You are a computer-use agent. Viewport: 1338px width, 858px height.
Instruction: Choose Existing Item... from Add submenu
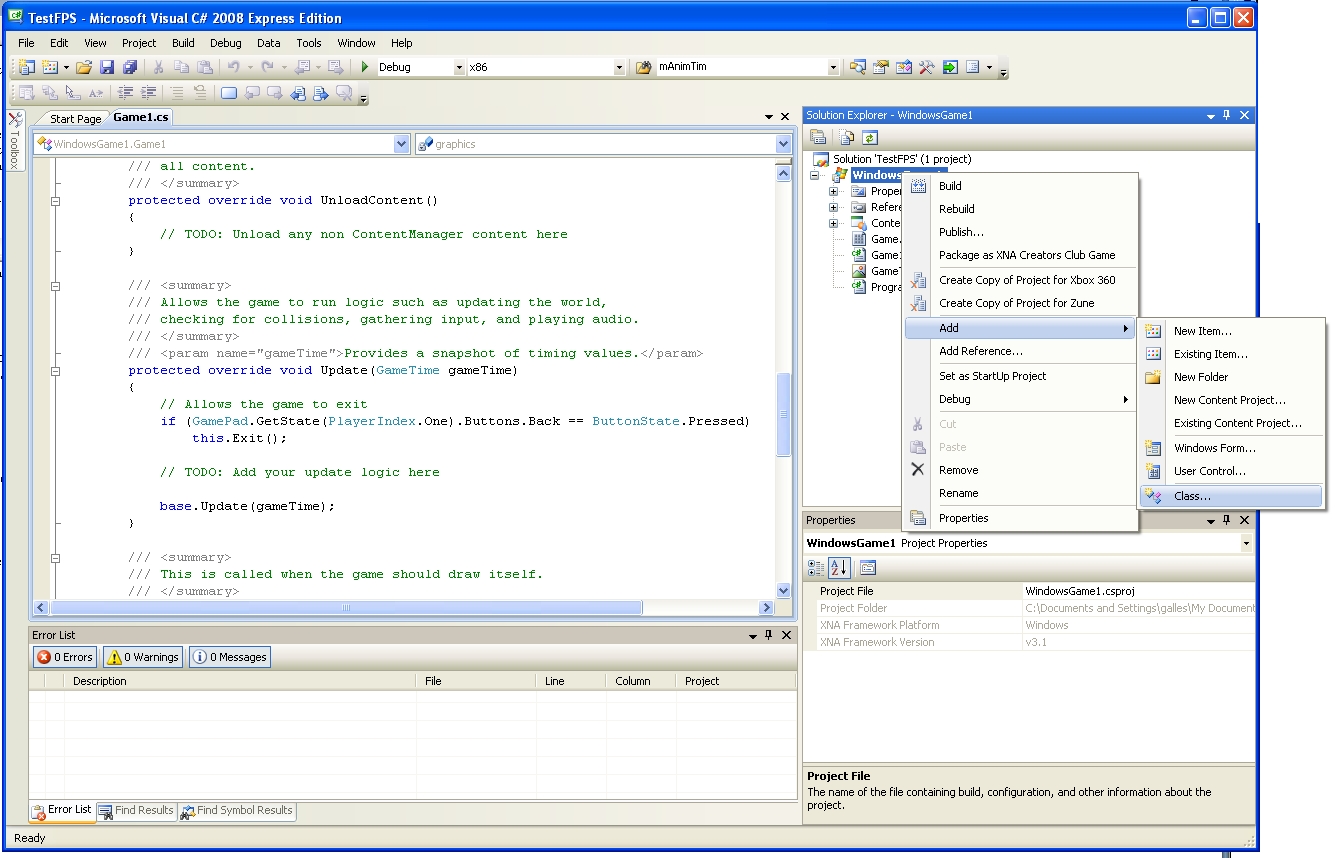1232,354
